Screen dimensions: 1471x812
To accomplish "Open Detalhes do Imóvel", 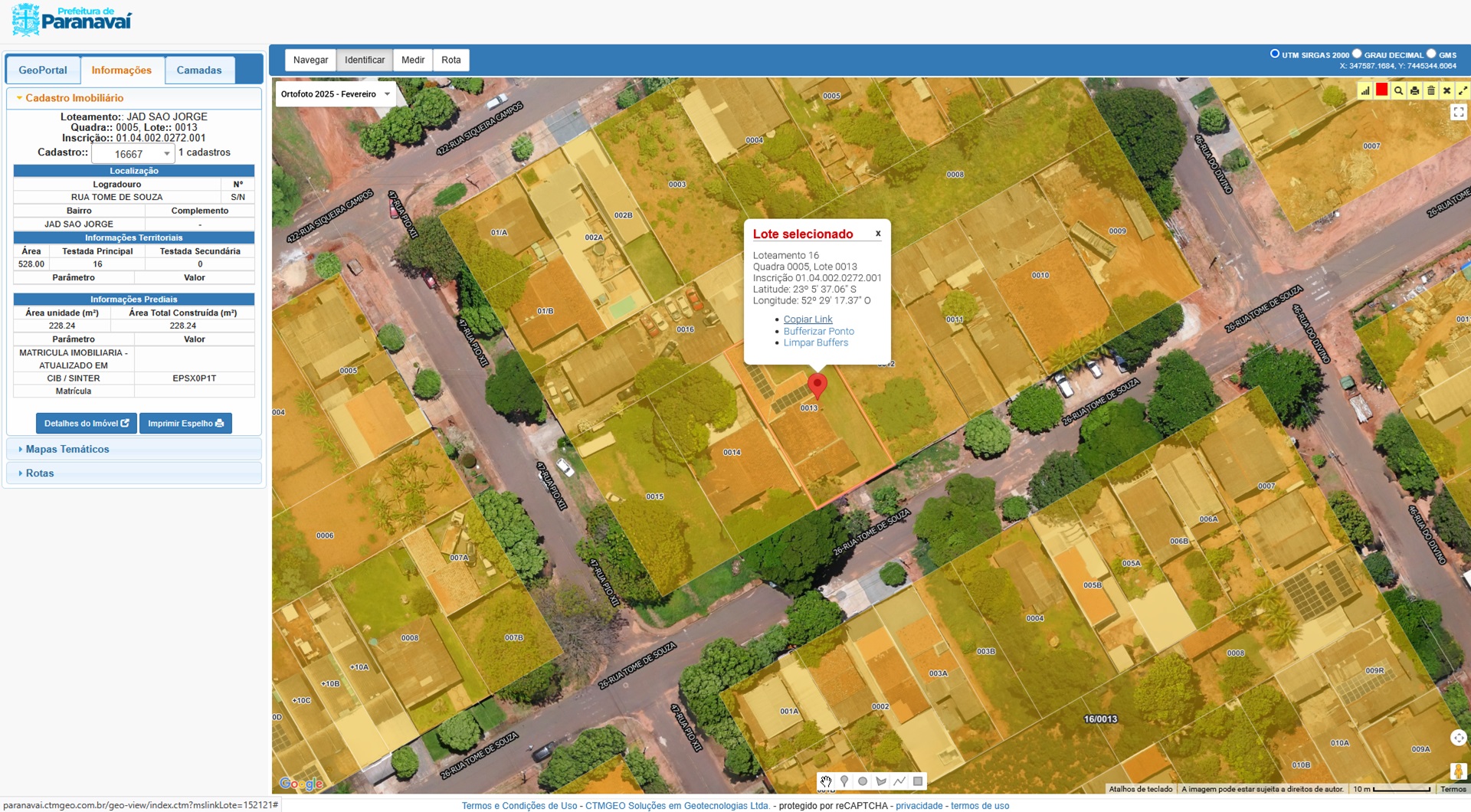I will pos(87,423).
